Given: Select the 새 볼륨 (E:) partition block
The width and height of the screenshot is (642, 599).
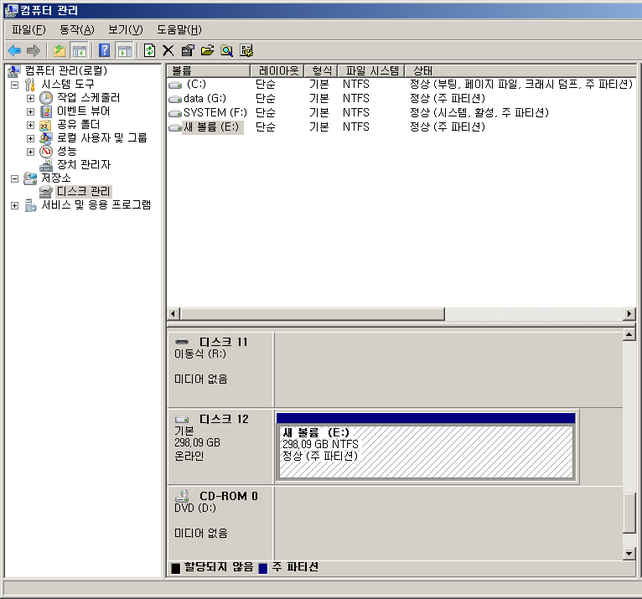Looking at the screenshot, I should click(x=425, y=452).
